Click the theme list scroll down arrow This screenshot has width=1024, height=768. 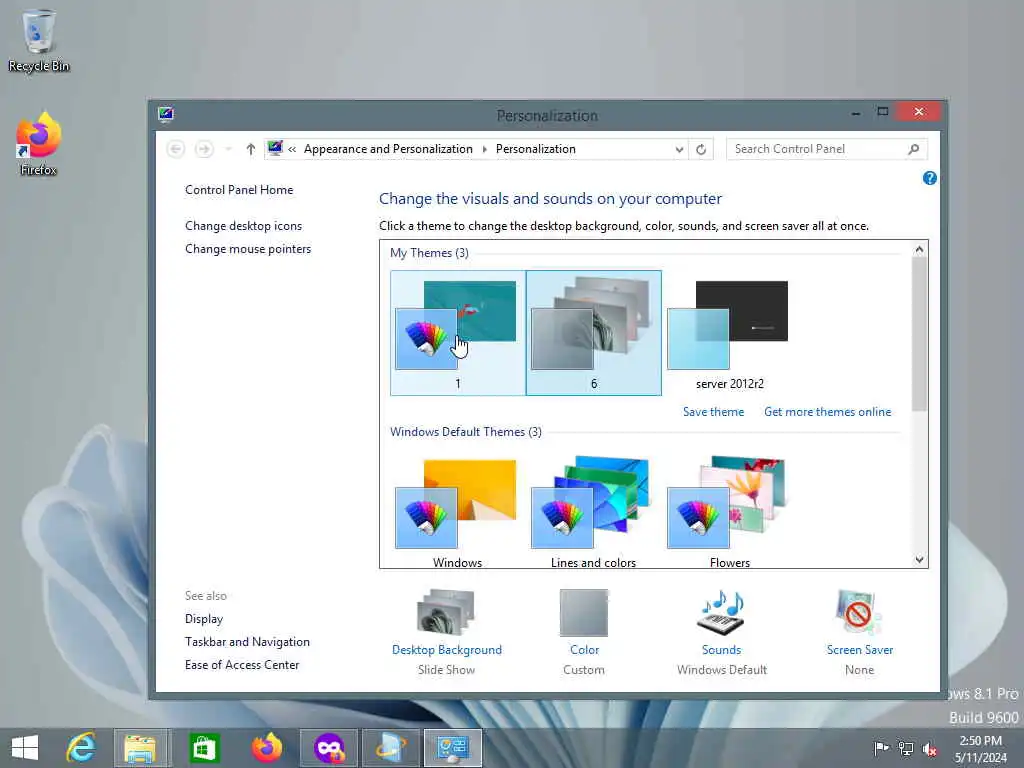920,560
